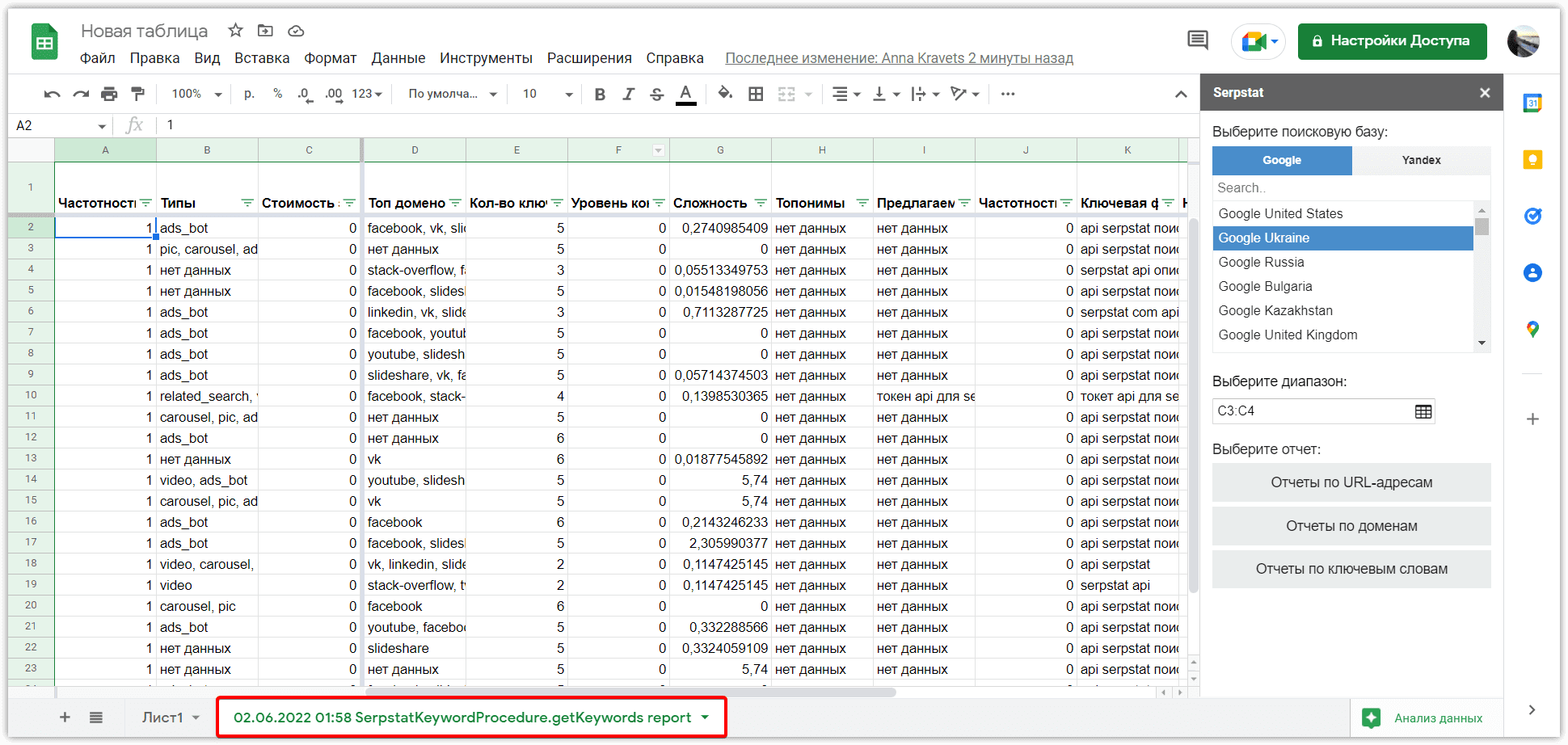Screen dimensions: 1568x745
Task: Open Google Calendar side panel
Action: [x=1532, y=103]
